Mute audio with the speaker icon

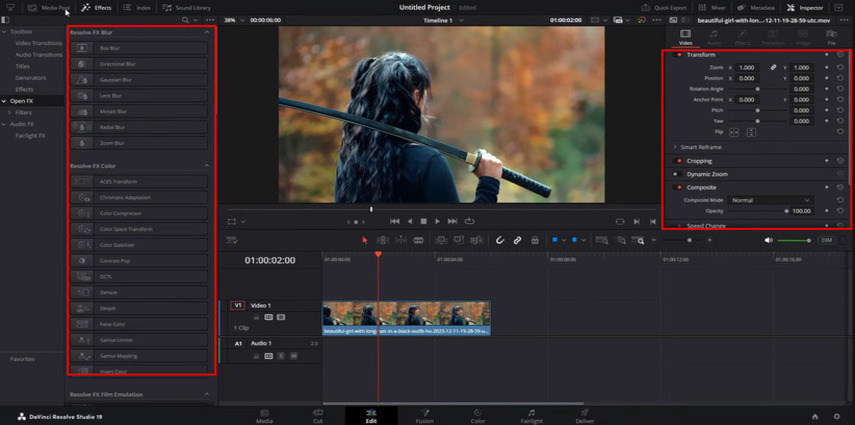click(x=768, y=240)
